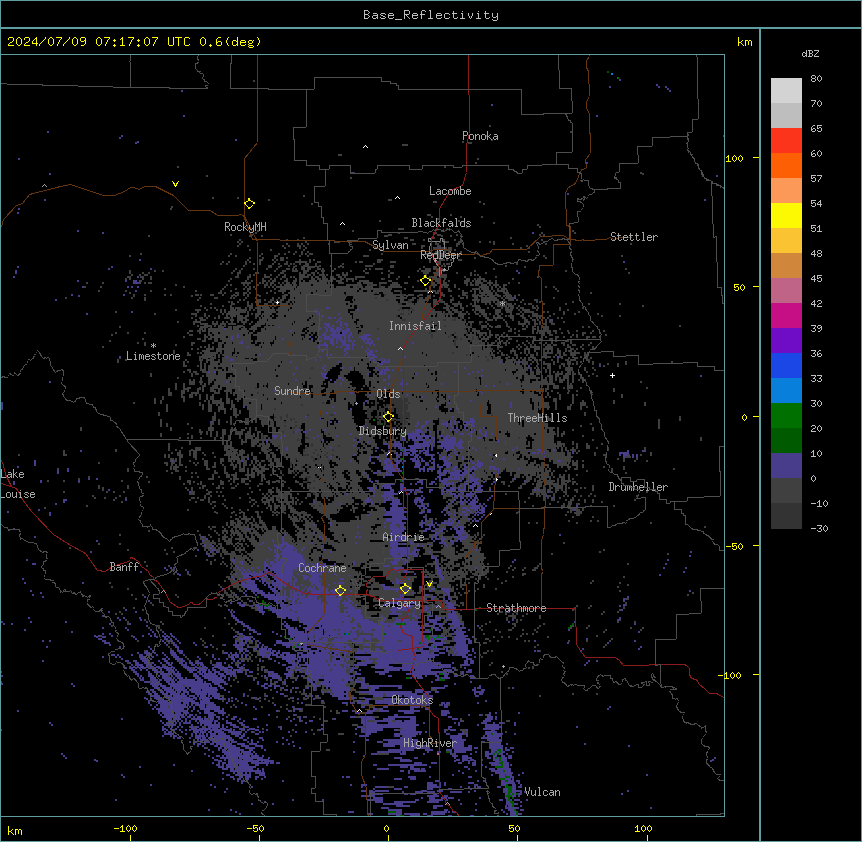This screenshot has height=842, width=862.
Task: Click the Sundre town label
Action: 292,391
